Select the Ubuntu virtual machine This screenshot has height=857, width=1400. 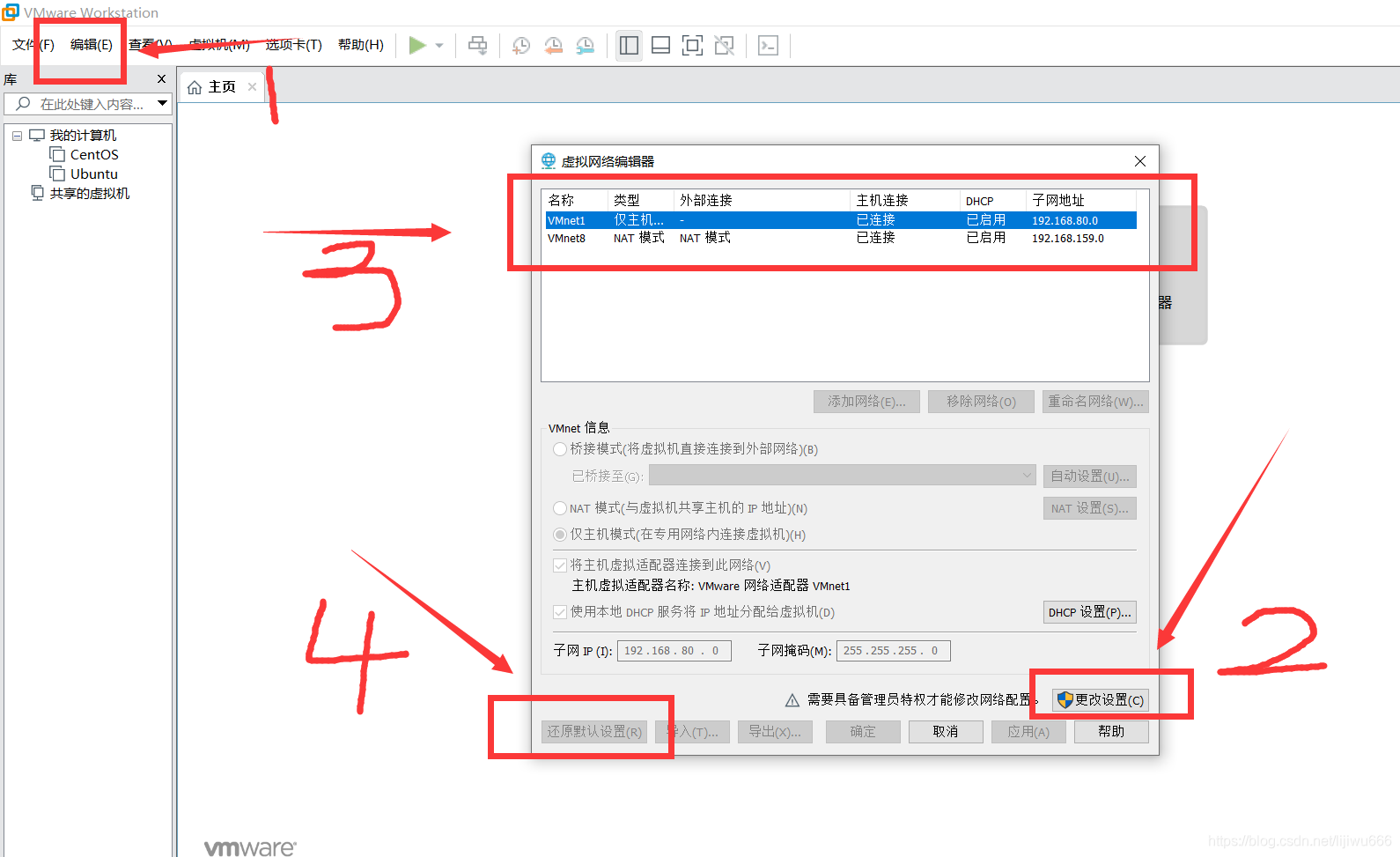(x=94, y=174)
